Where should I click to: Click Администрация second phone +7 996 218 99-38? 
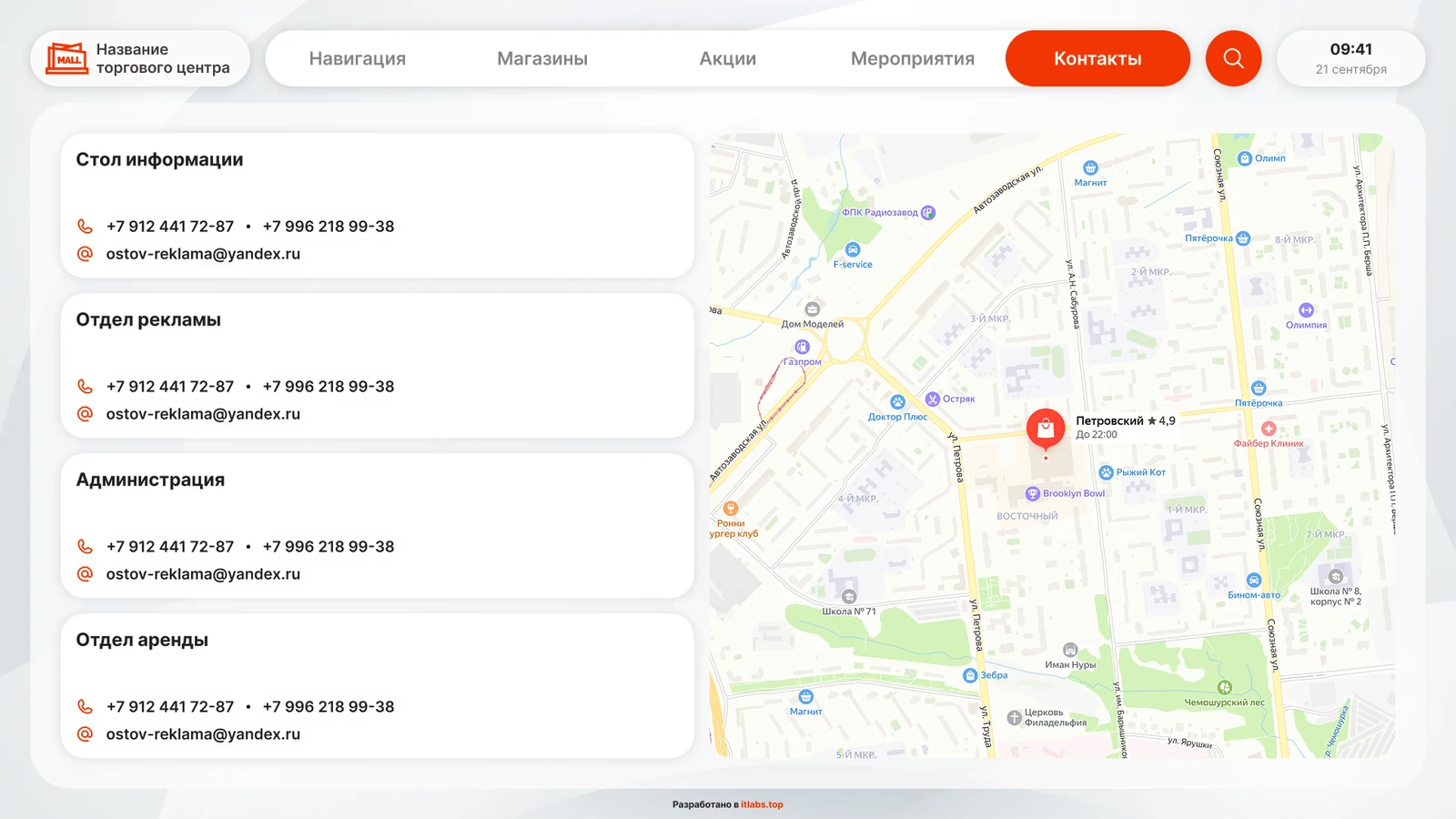click(329, 547)
